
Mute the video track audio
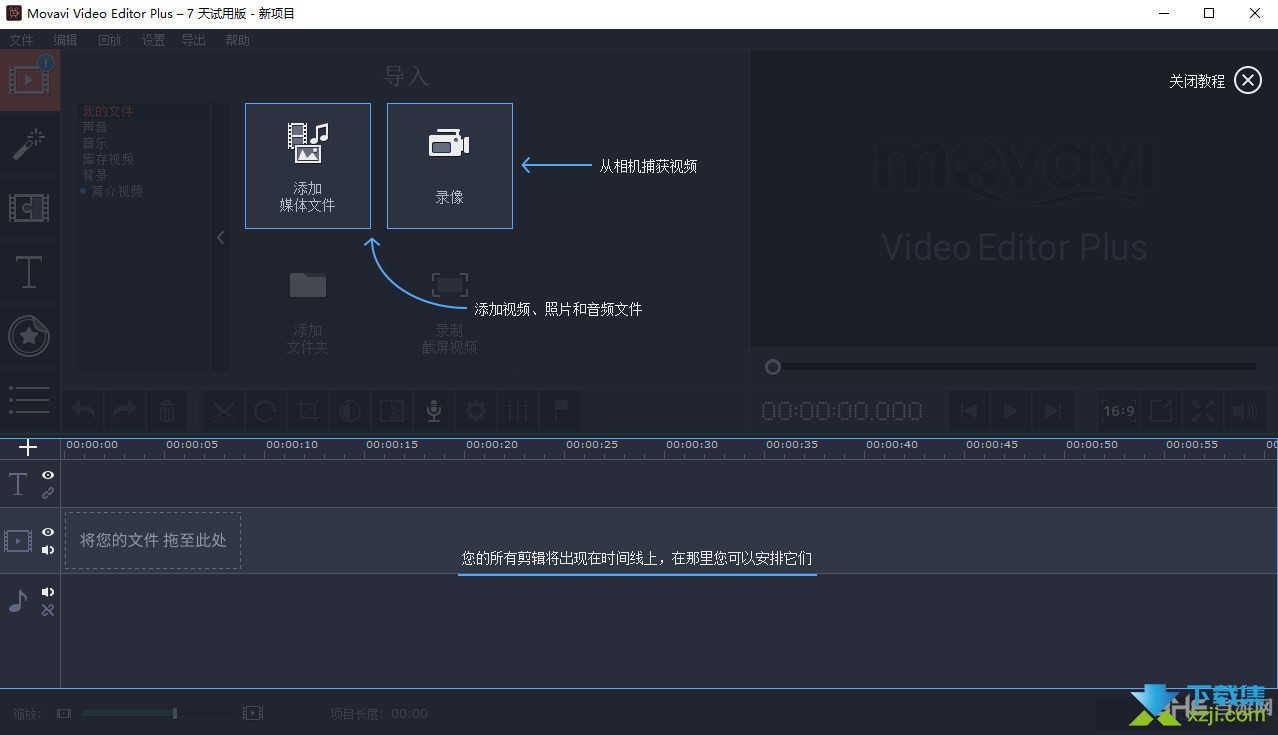tap(48, 549)
